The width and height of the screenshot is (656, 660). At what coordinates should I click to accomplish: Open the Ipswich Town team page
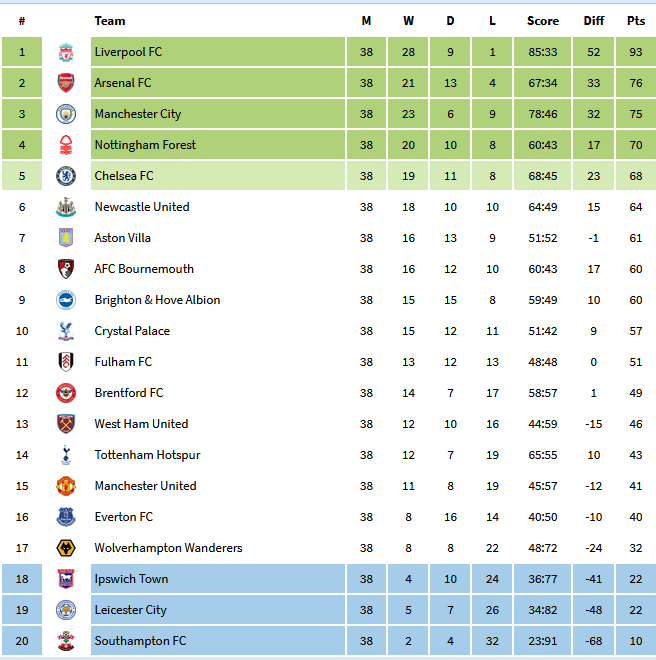(131, 579)
